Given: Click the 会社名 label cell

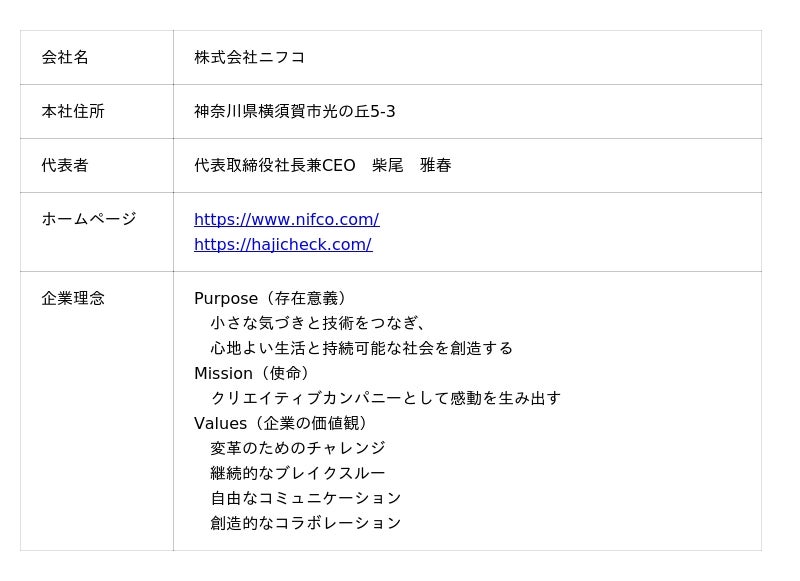Looking at the screenshot, I should point(65,58).
